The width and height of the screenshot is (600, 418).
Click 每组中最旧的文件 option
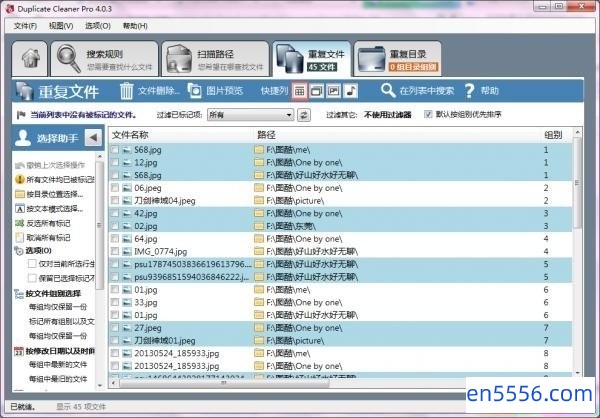[58, 379]
